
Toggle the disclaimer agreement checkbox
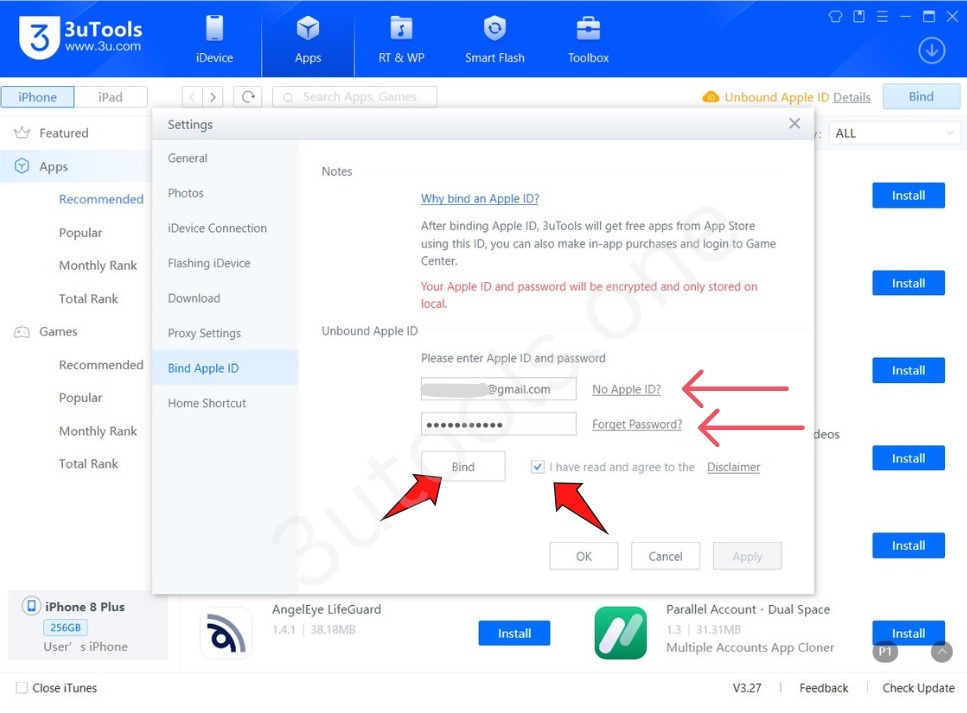(538, 467)
